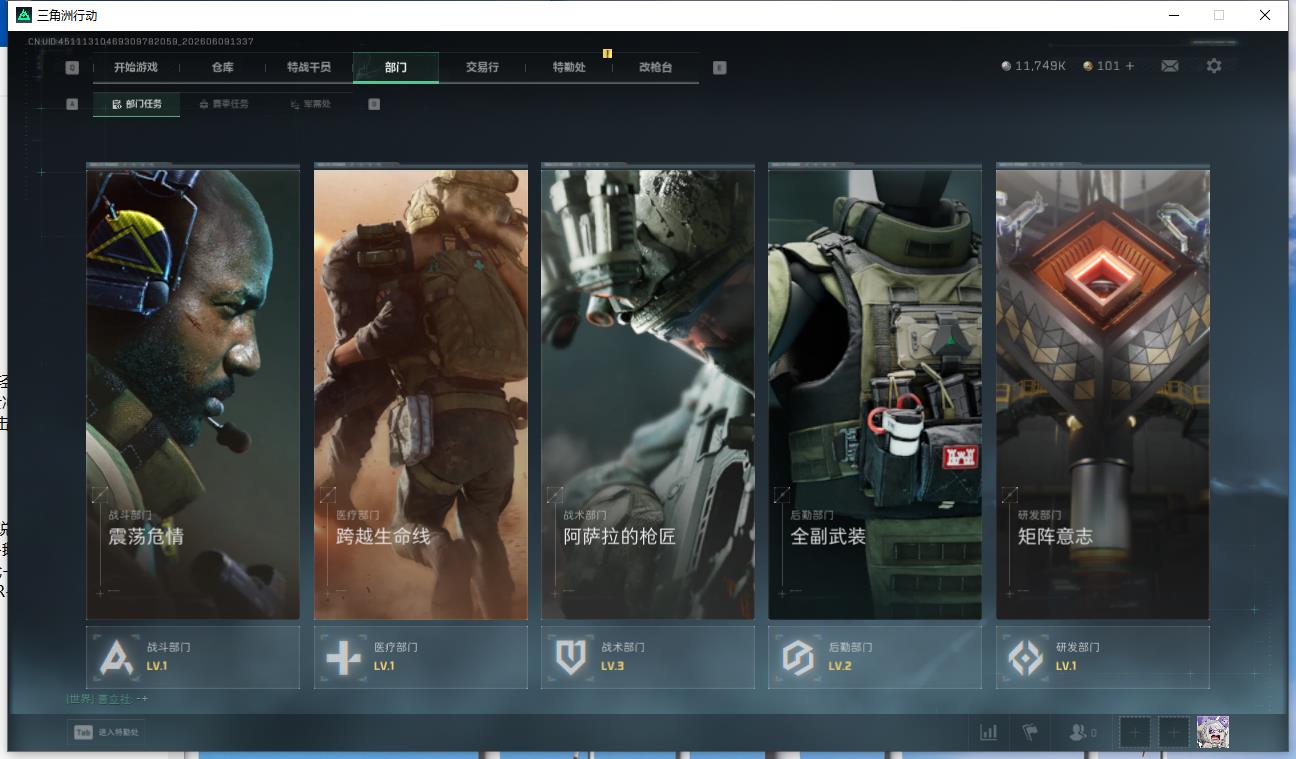Open the 军需处 sub-tab
Screen dimensions: 1296x759
pos(310,104)
